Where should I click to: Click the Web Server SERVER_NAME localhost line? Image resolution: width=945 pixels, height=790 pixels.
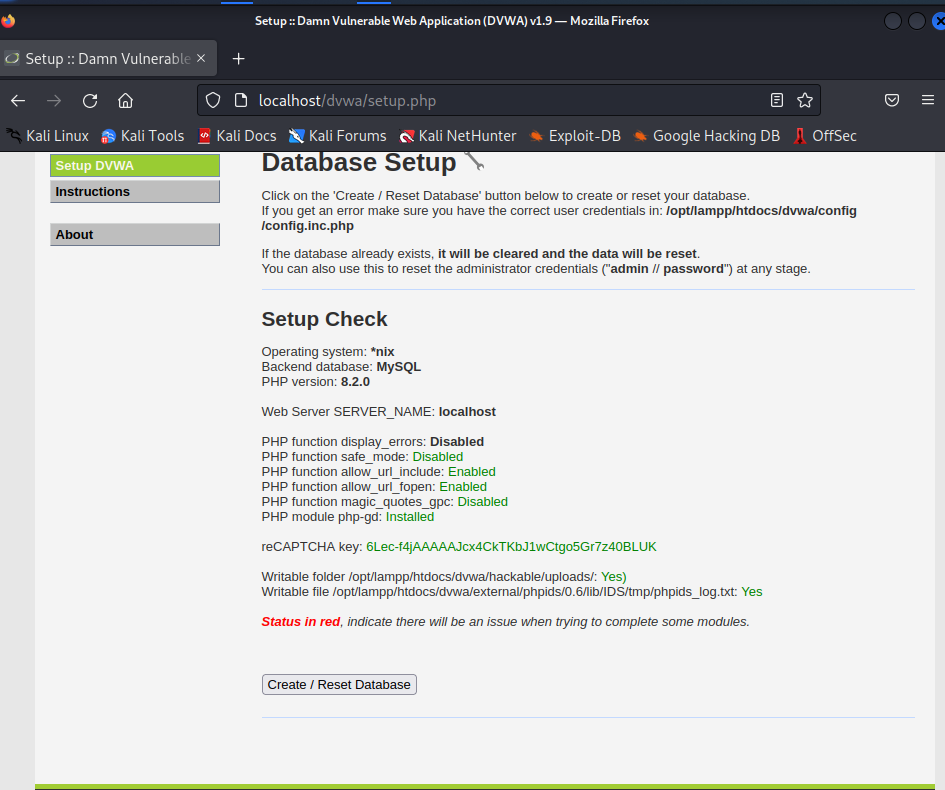[378, 412]
